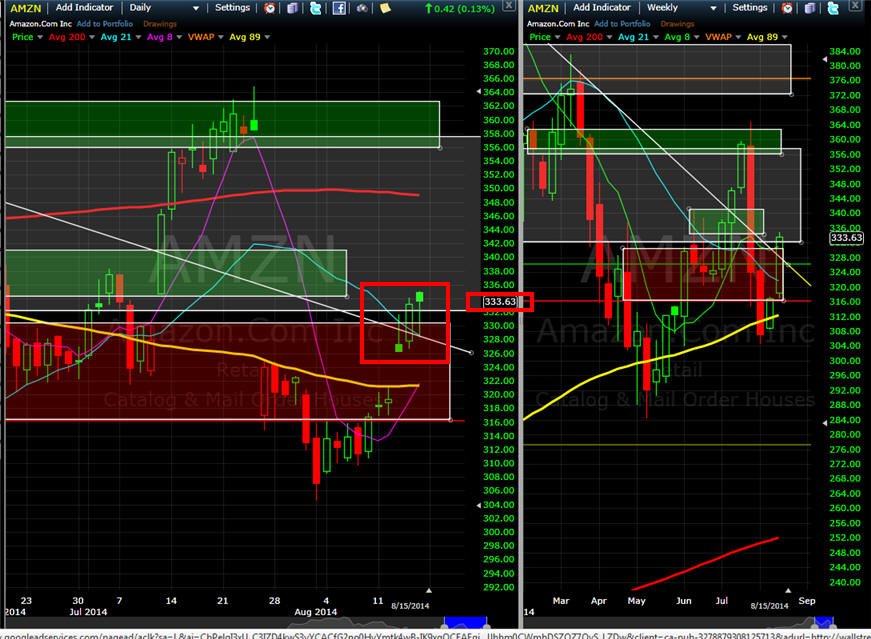
Task: Click the Mar label on Weekly time axis
Action: [x=561, y=601]
